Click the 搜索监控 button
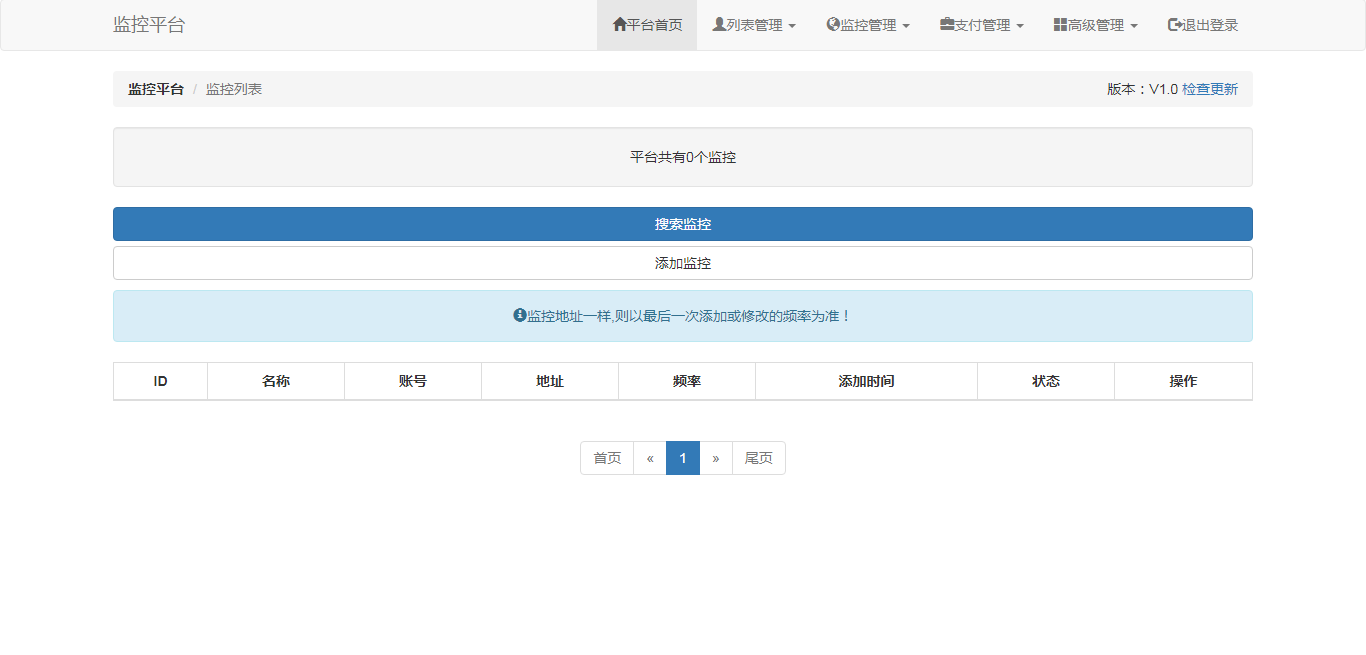The width and height of the screenshot is (1366, 655). 683,224
